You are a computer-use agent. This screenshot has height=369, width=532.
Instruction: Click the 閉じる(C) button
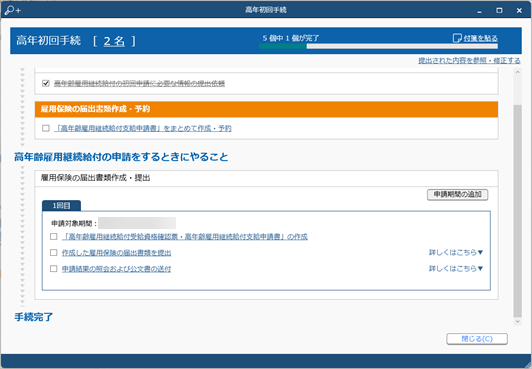coord(477,339)
